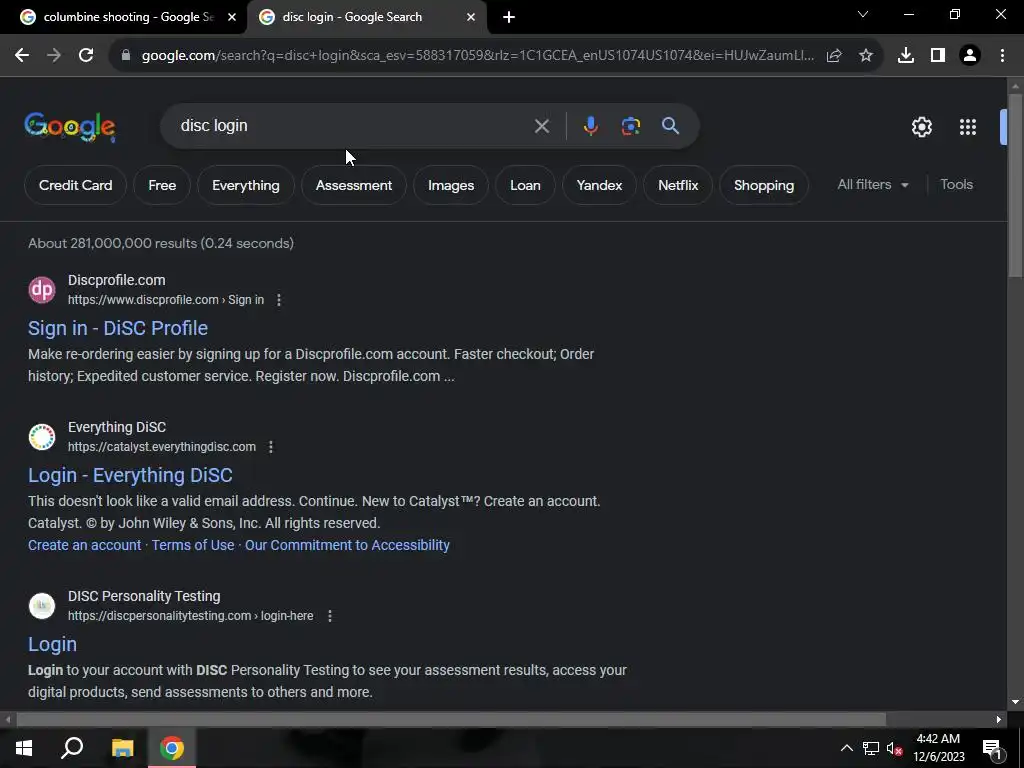The width and height of the screenshot is (1024, 768).
Task: Open the Chrome profile avatar
Action: click(970, 56)
